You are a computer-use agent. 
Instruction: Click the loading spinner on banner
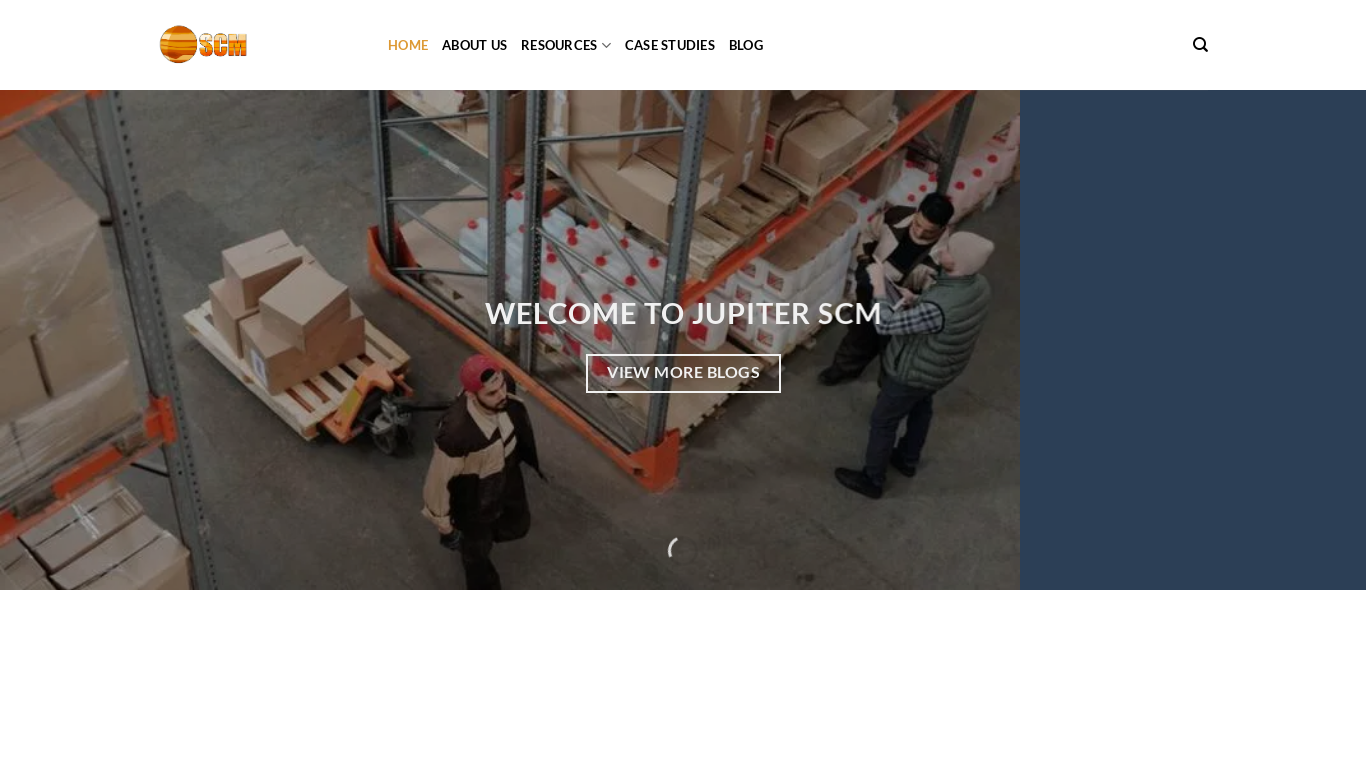point(681,549)
